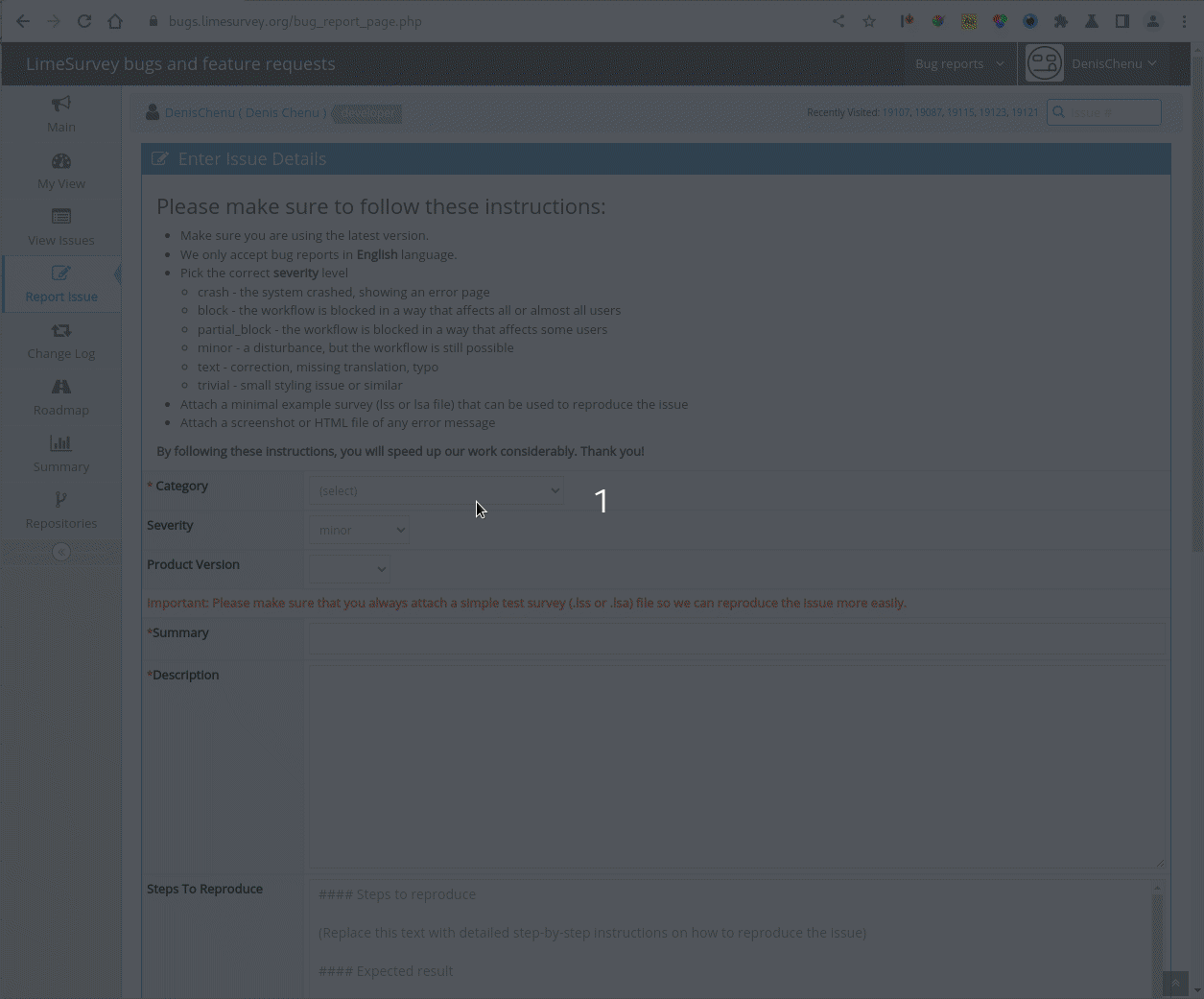The height and width of the screenshot is (999, 1204).
Task: Open My View dashboard icon
Action: point(61,161)
